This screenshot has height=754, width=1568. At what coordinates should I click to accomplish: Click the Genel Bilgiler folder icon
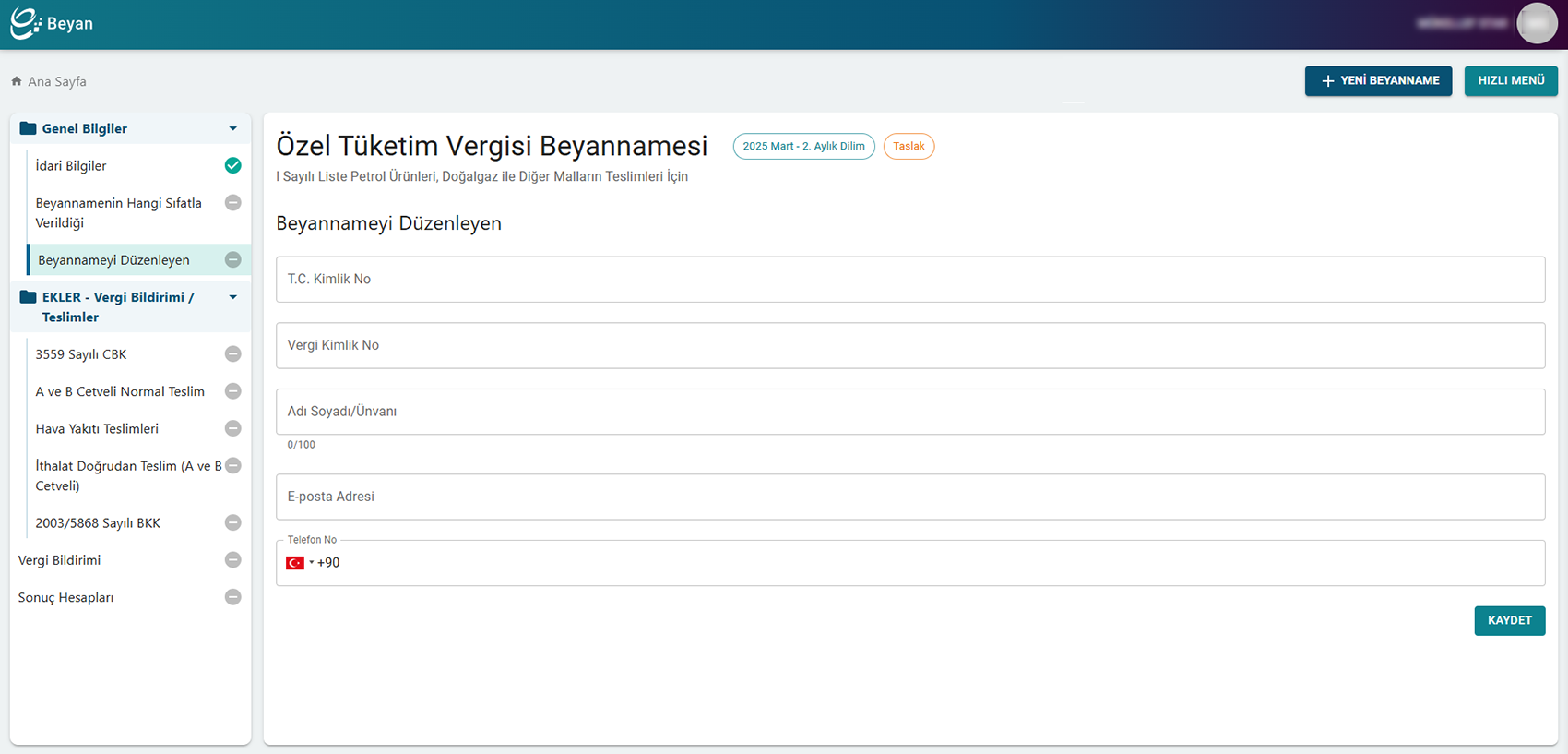point(28,128)
